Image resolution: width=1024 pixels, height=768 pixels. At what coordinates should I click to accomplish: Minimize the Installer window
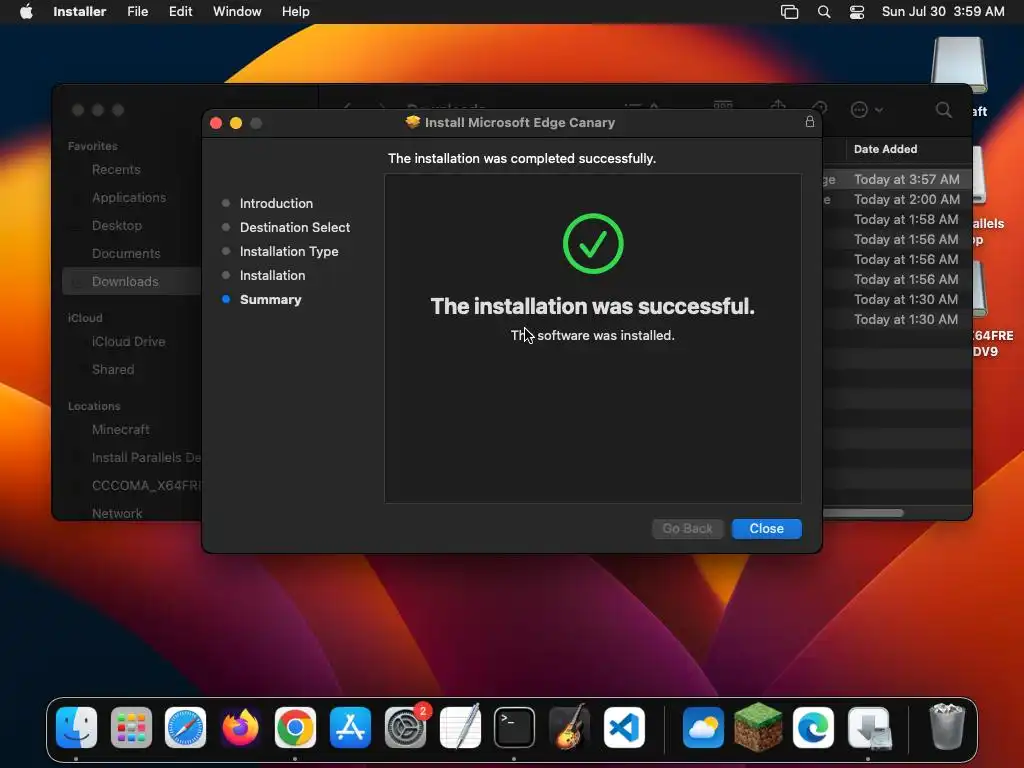236,123
